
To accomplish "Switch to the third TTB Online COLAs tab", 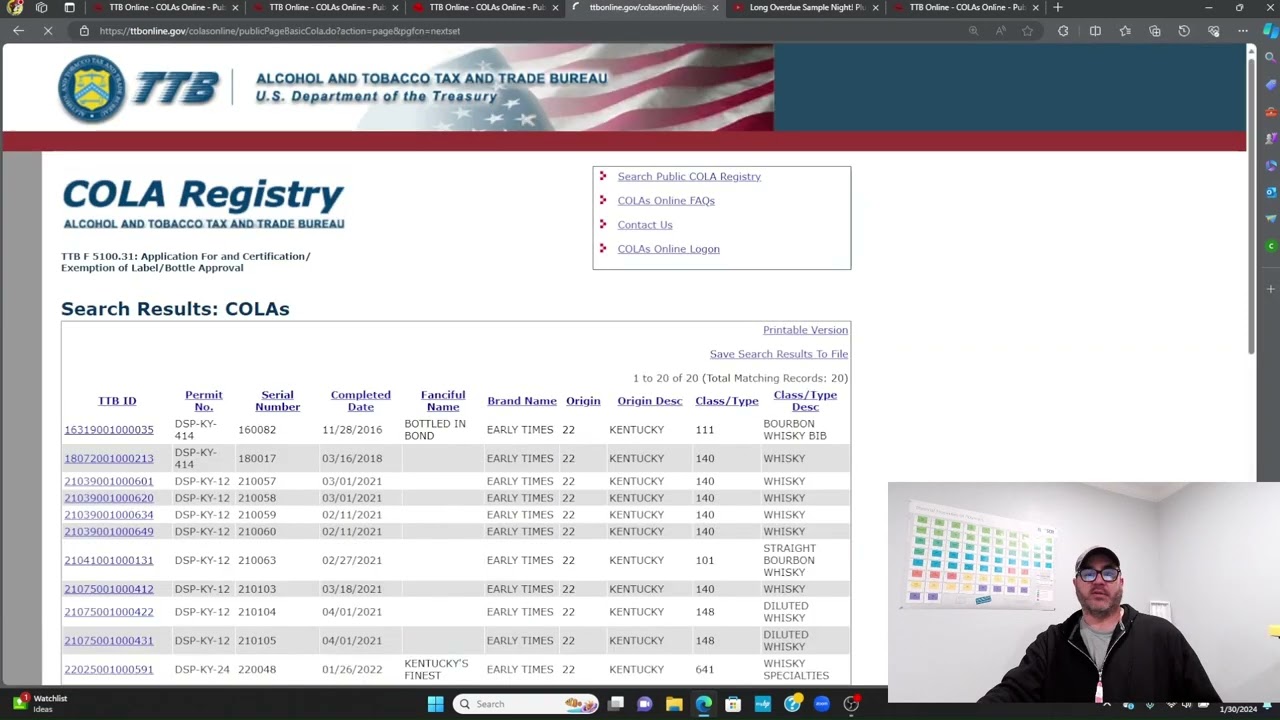I will tap(485, 7).
